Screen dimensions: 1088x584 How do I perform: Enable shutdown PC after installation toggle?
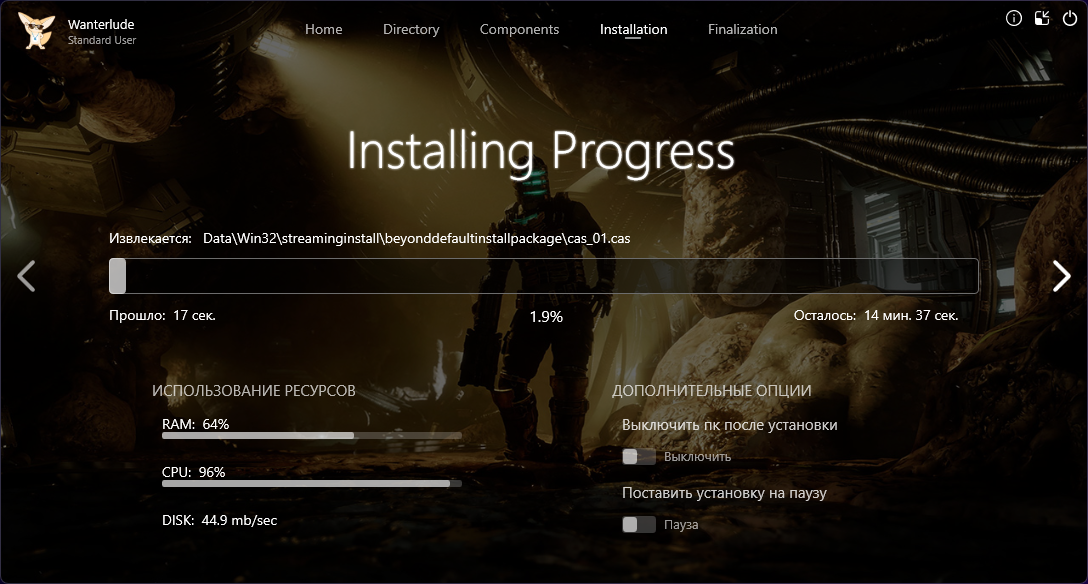(x=638, y=457)
